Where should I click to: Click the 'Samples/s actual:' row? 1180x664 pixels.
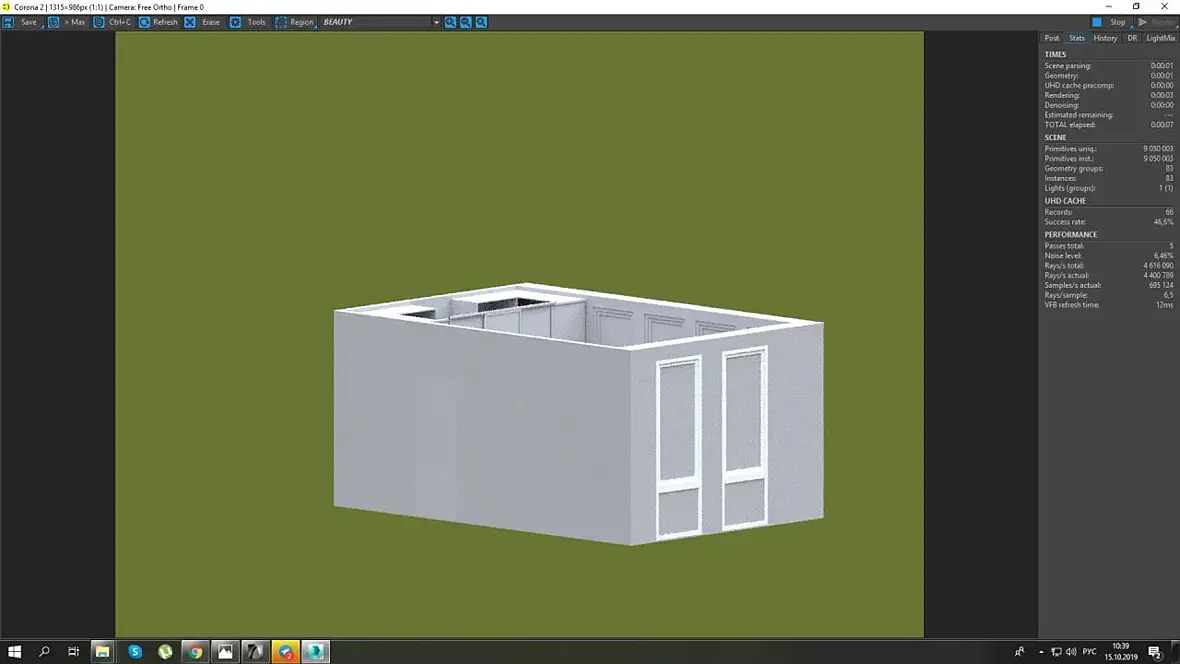tap(1109, 285)
